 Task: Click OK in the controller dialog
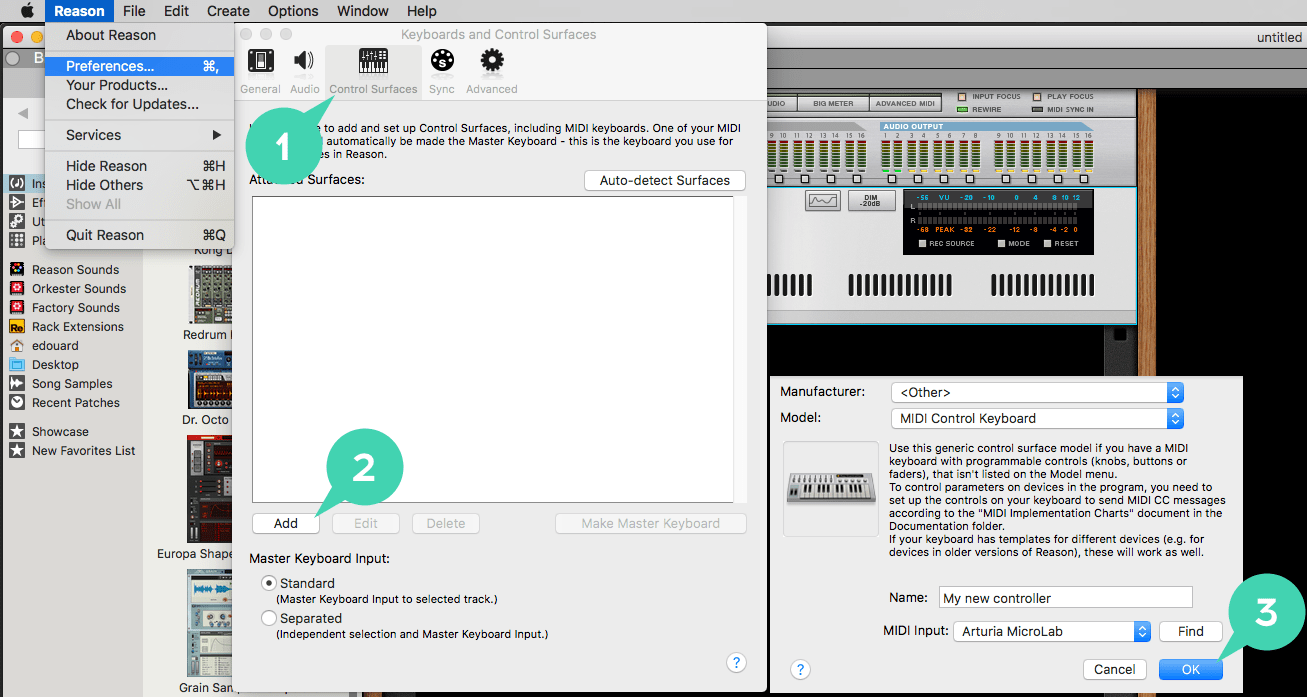(1190, 669)
